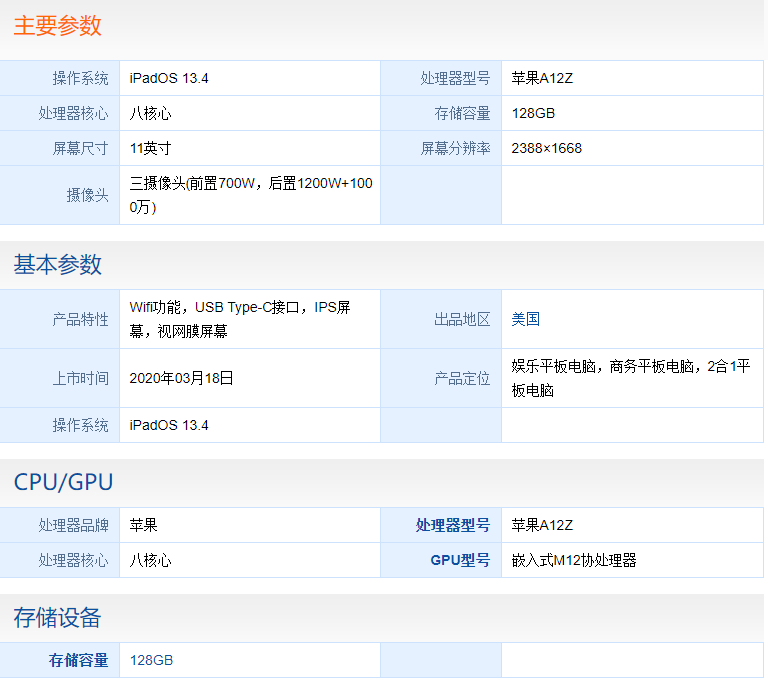The height and width of the screenshot is (683, 768).
Task: Click the 美国 origin region link
Action: coord(526,319)
